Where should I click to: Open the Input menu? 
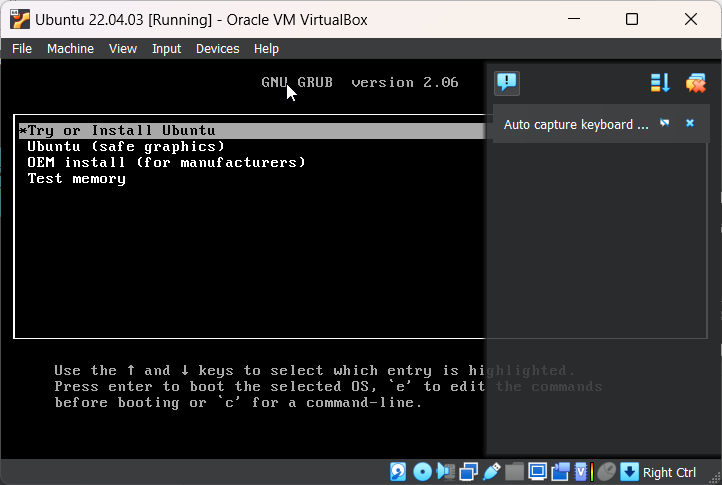pos(166,48)
